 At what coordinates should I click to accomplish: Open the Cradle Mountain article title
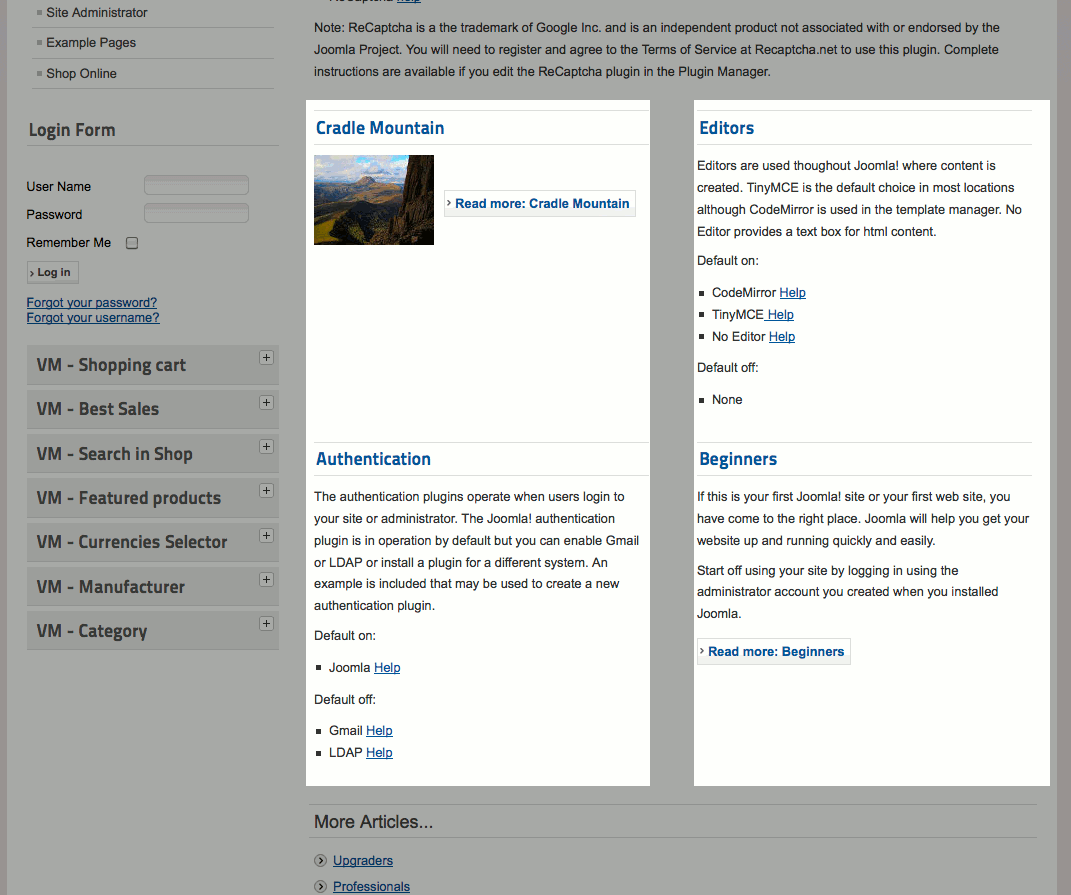click(x=380, y=128)
